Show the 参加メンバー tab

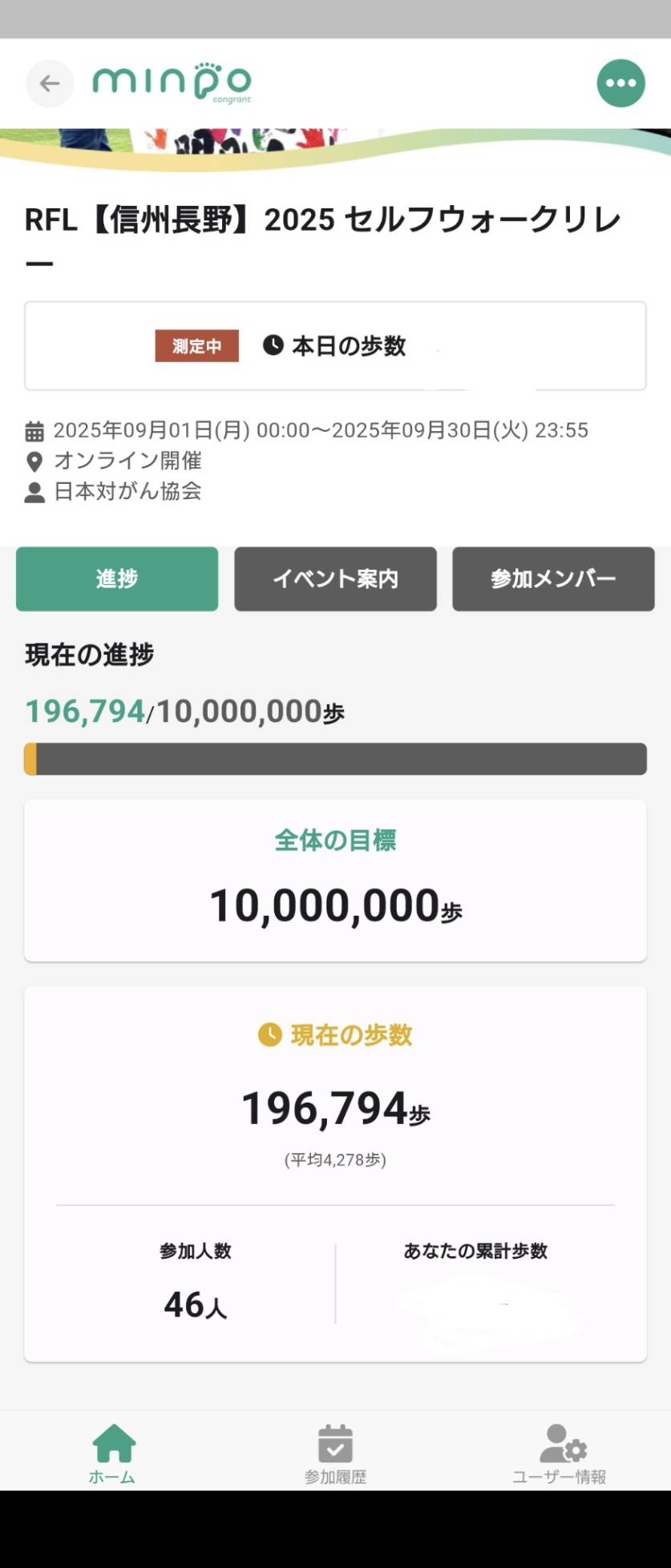click(553, 578)
